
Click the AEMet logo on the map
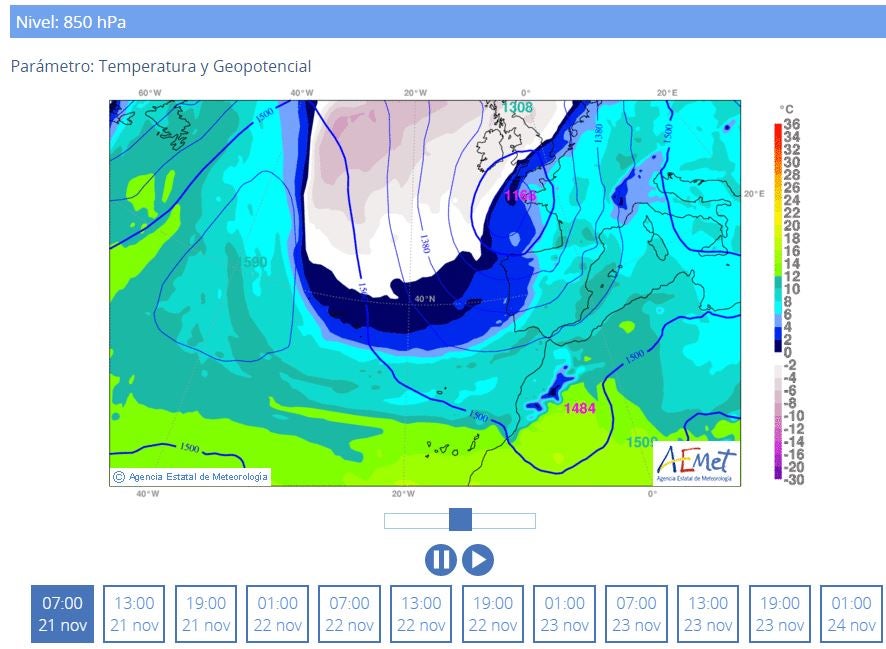pos(696,465)
